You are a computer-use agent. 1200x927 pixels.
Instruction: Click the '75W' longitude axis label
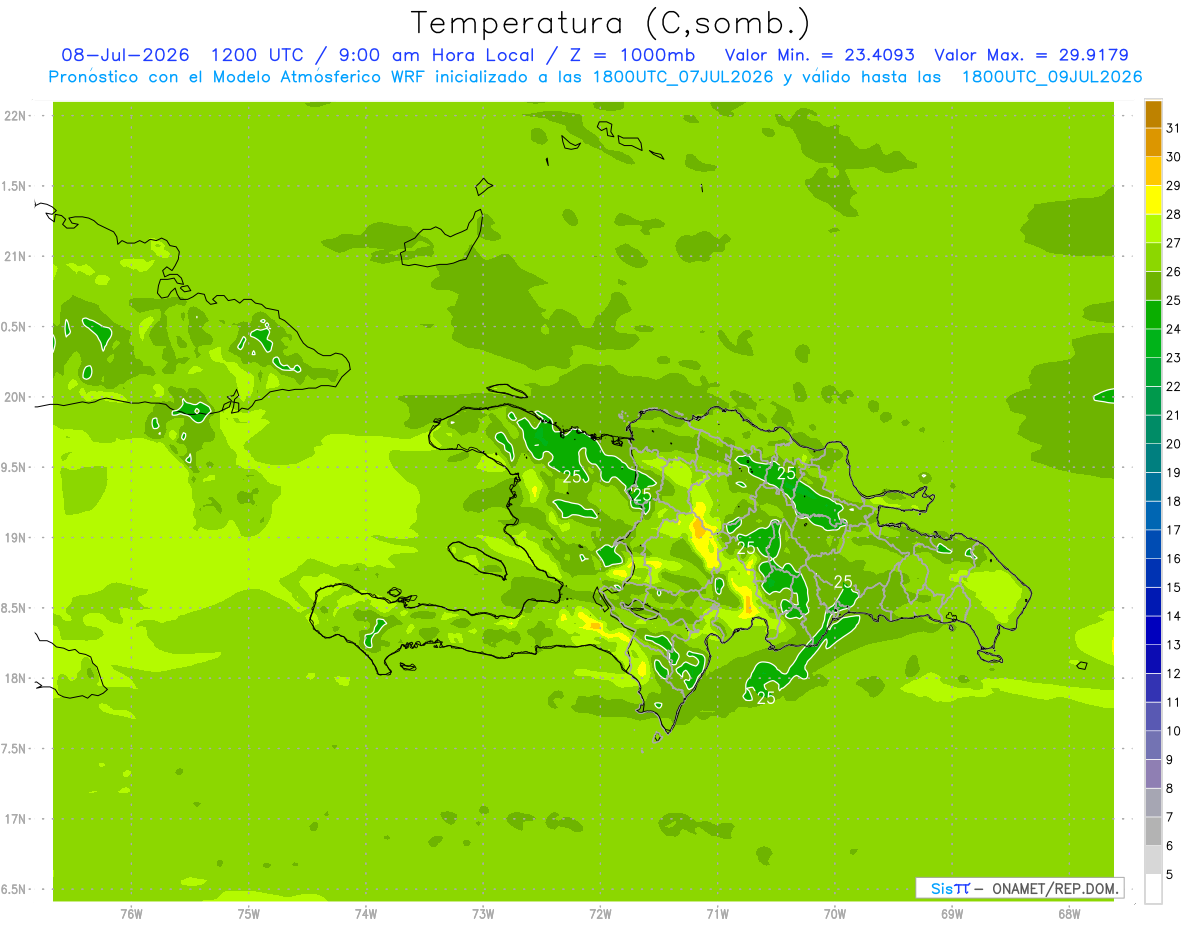(249, 913)
